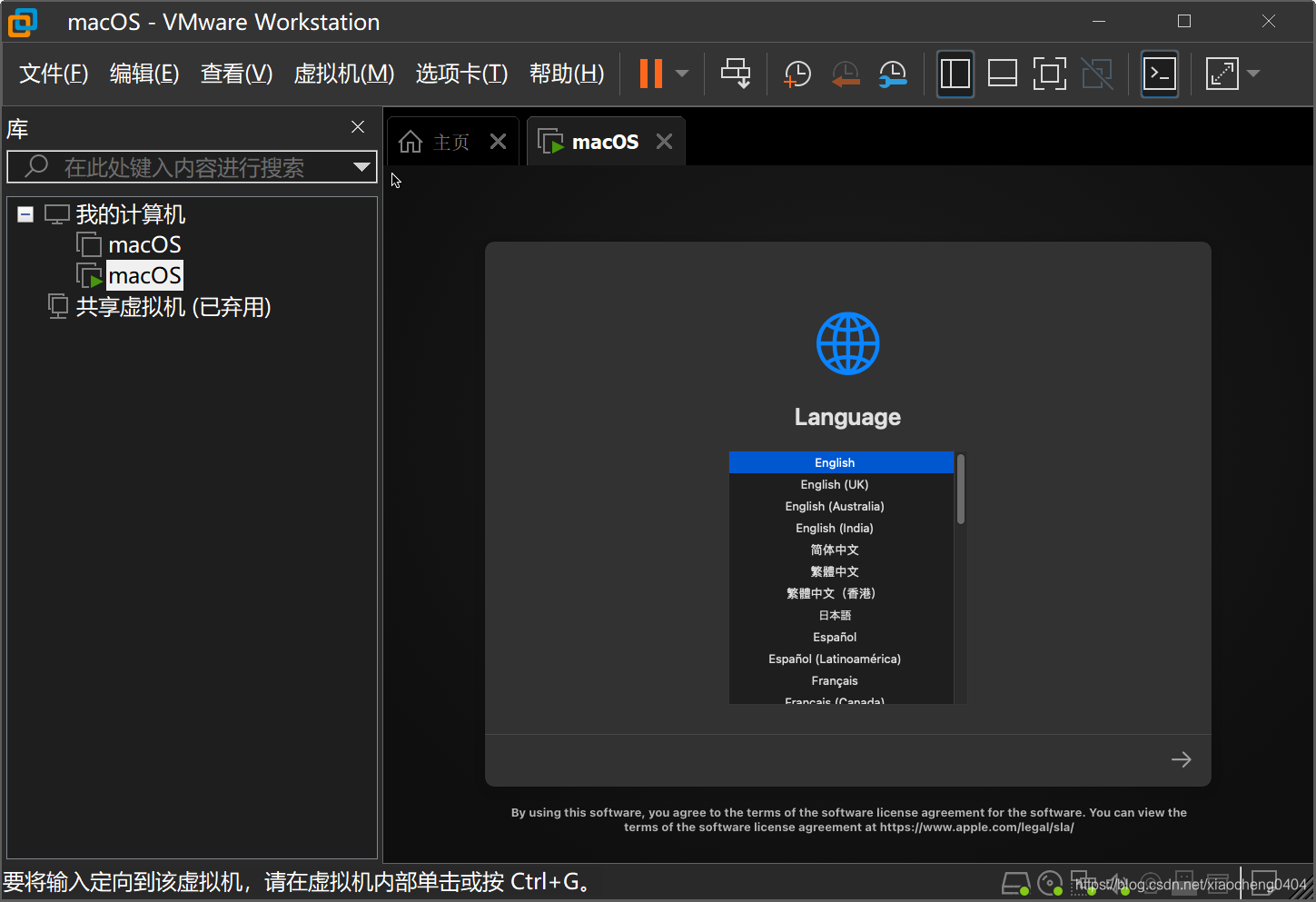The width and height of the screenshot is (1316, 902).
Task: Close the library panel
Action: pos(358,127)
